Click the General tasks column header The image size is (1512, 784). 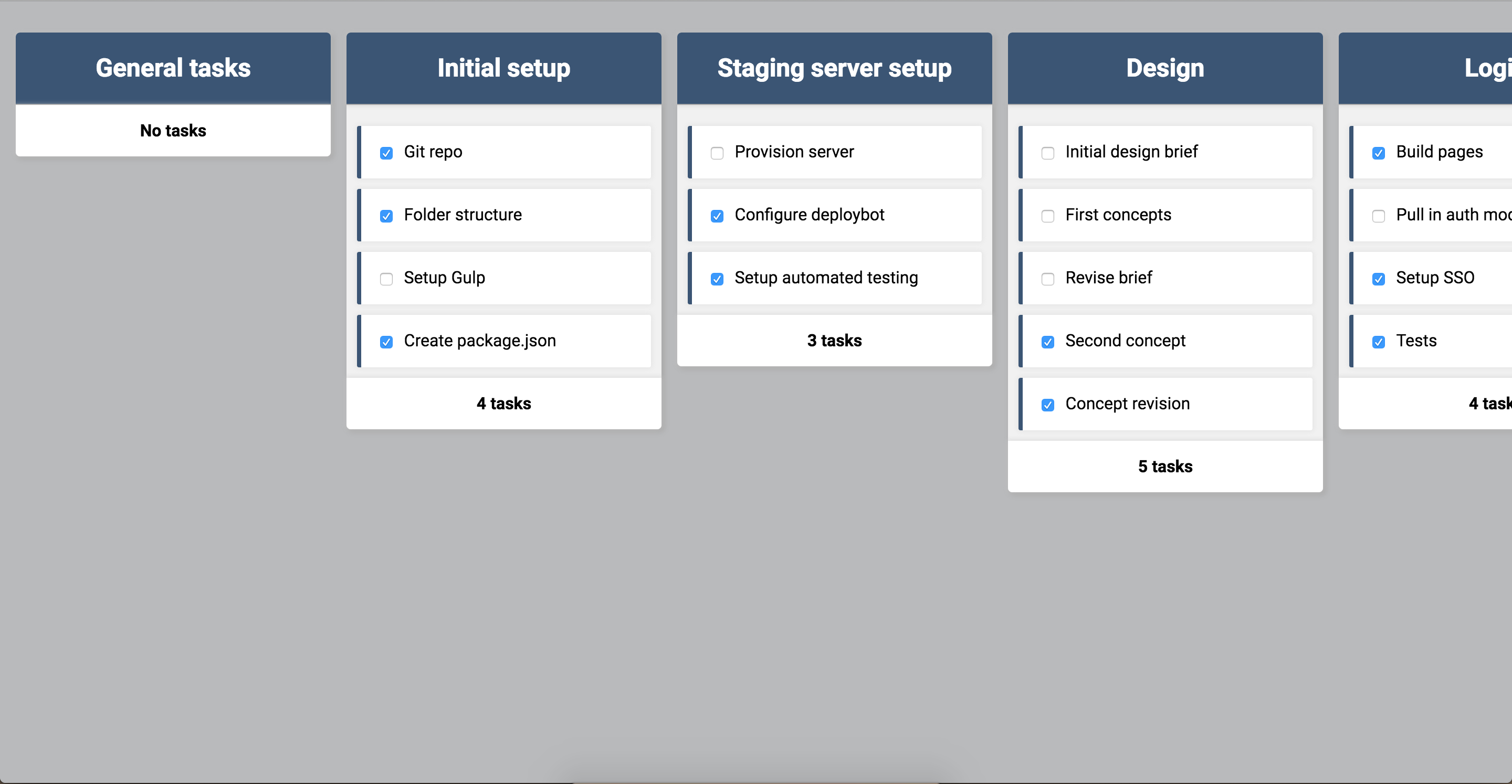click(x=173, y=68)
